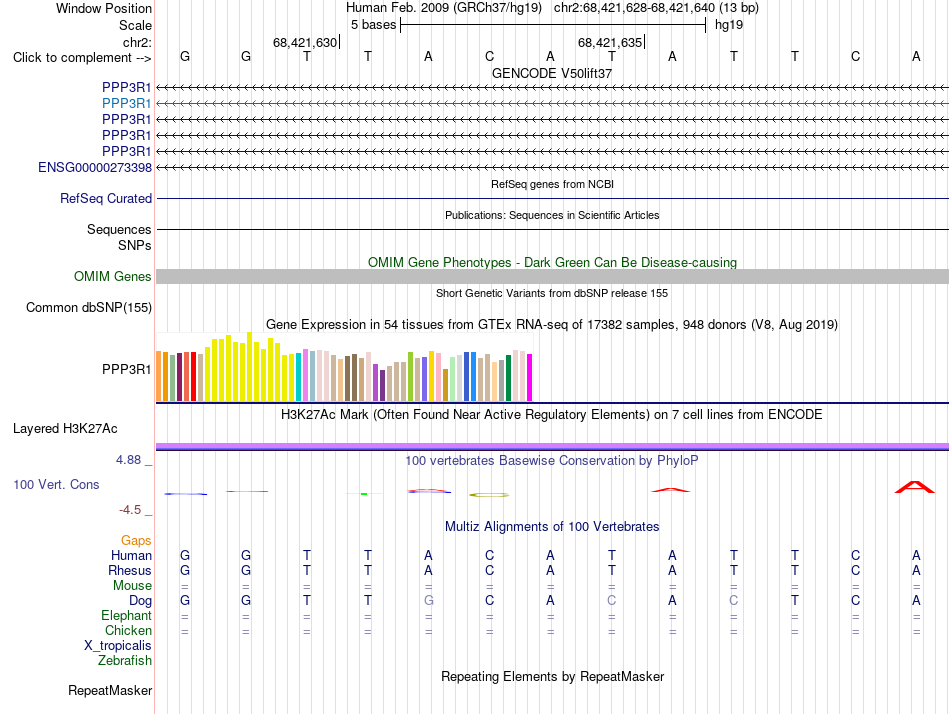Screen dimensions: 950x714
Task: Click the hg19 assembly label by scale
Action: point(729,25)
